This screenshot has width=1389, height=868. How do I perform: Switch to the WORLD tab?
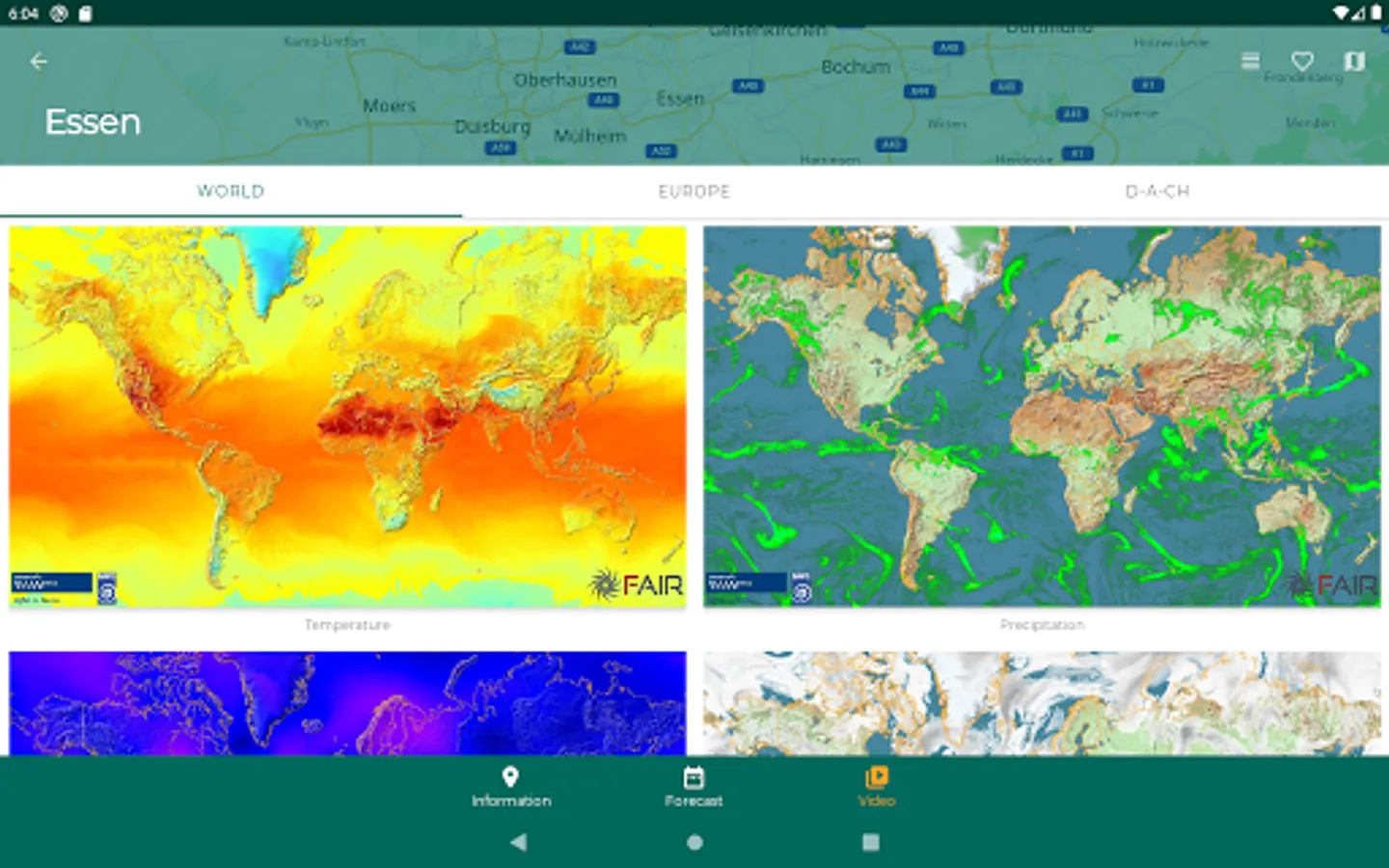coord(231,191)
